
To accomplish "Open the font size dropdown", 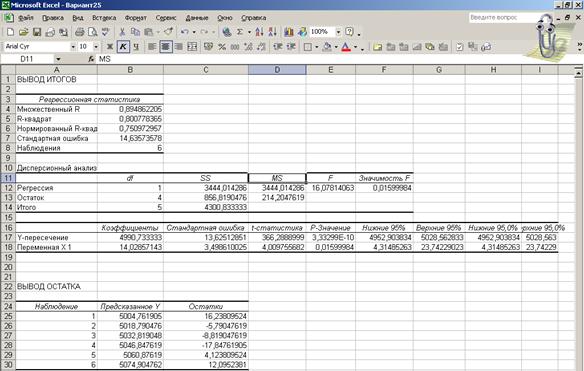I will coord(96,47).
